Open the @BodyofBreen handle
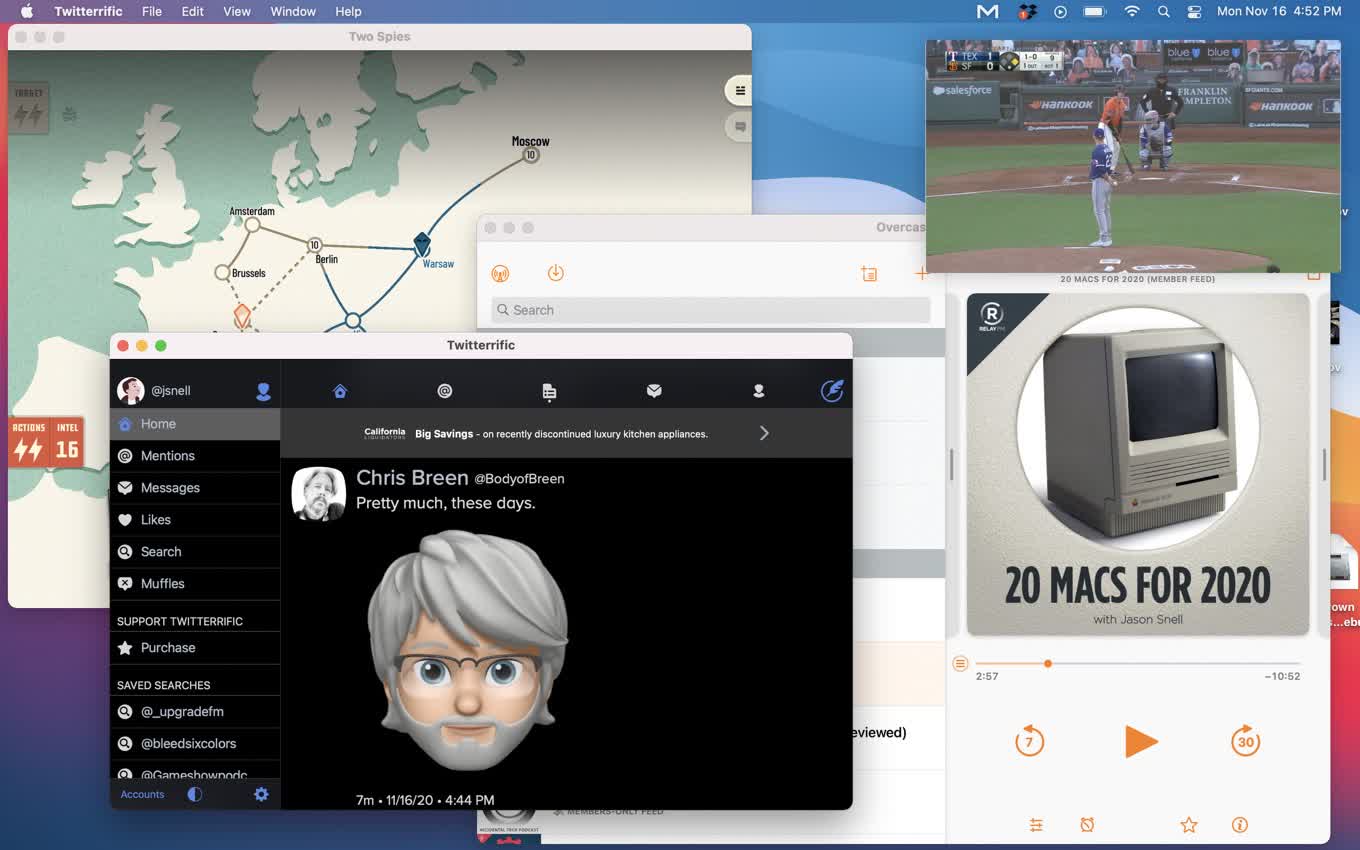The width and height of the screenshot is (1360, 850). pyautogui.click(x=519, y=479)
